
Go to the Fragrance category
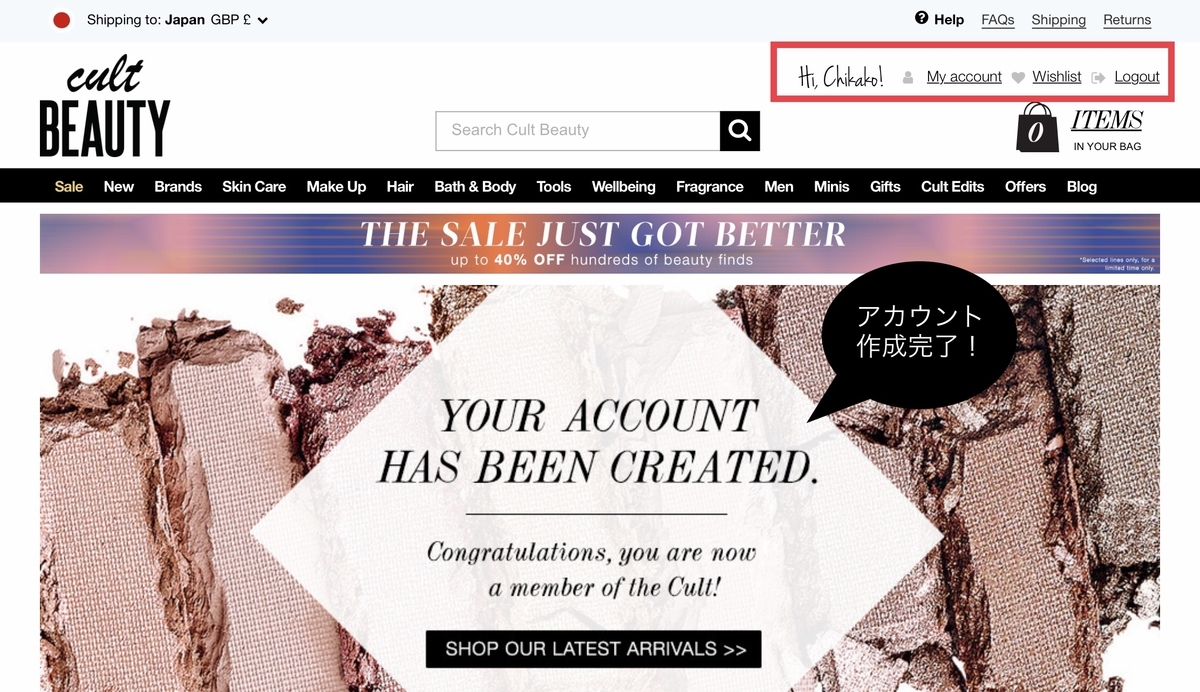click(x=710, y=186)
